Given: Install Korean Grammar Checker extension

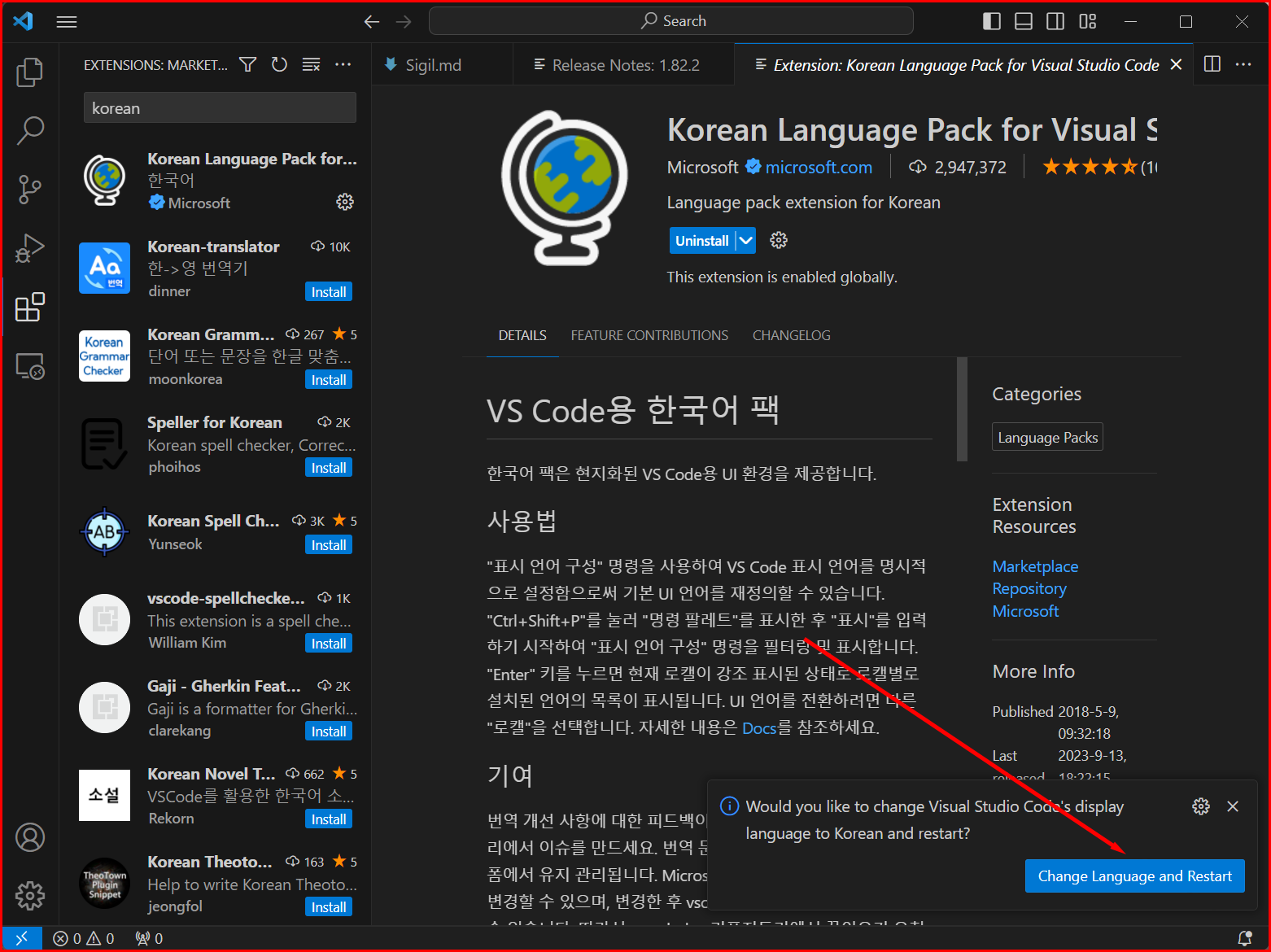Looking at the screenshot, I should pos(329,380).
